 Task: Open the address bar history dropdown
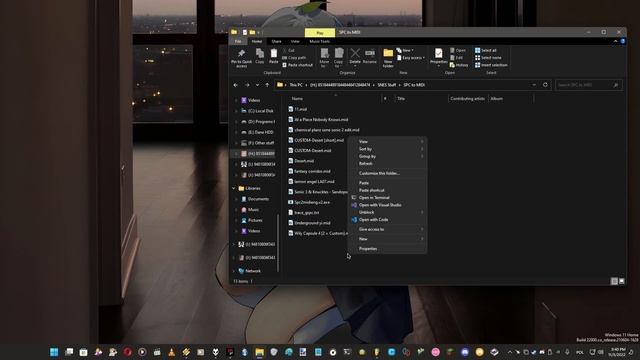coord(534,85)
